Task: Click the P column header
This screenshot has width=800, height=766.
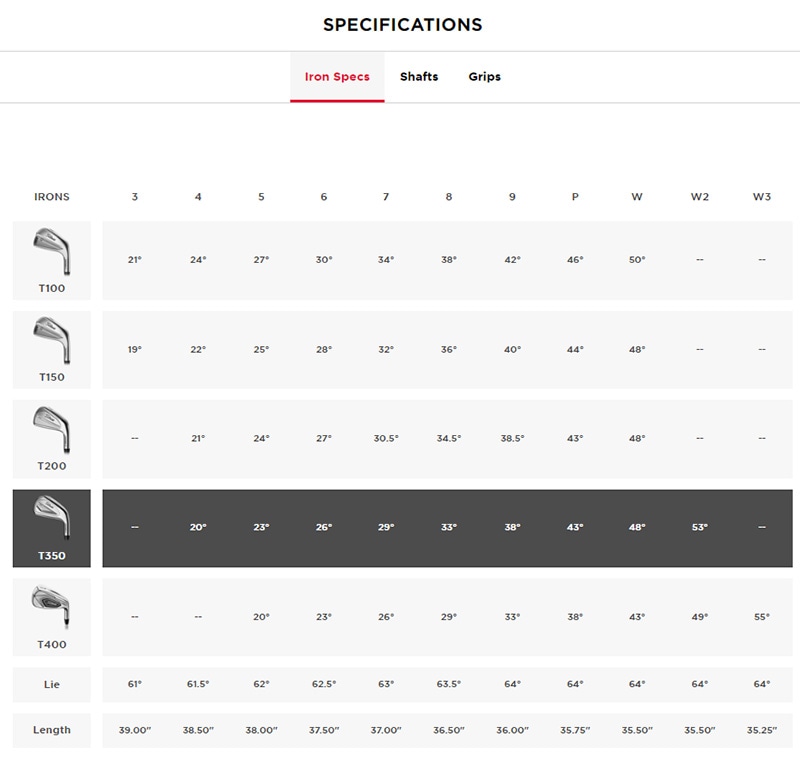Action: [575, 197]
